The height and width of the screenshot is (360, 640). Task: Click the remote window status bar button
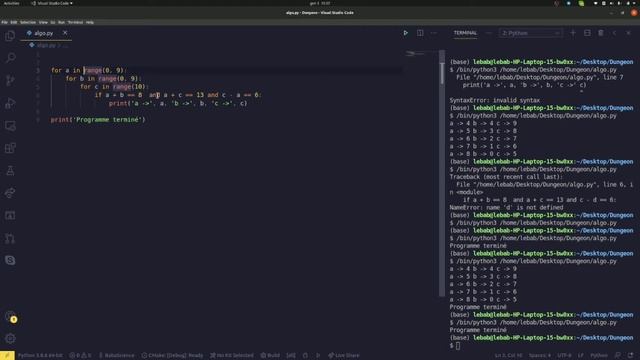click(x=7, y=356)
